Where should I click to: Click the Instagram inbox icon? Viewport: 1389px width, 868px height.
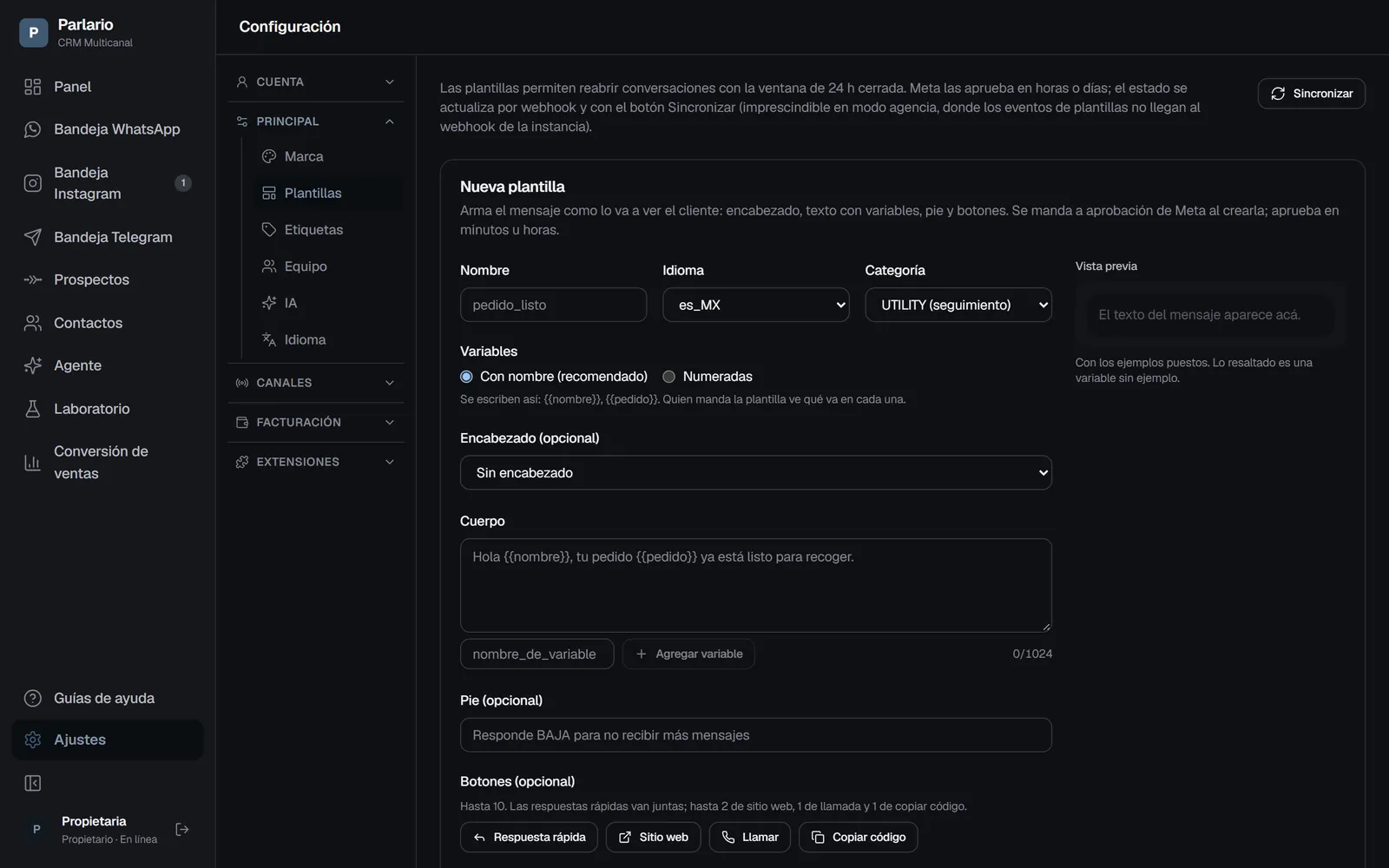coord(33,183)
